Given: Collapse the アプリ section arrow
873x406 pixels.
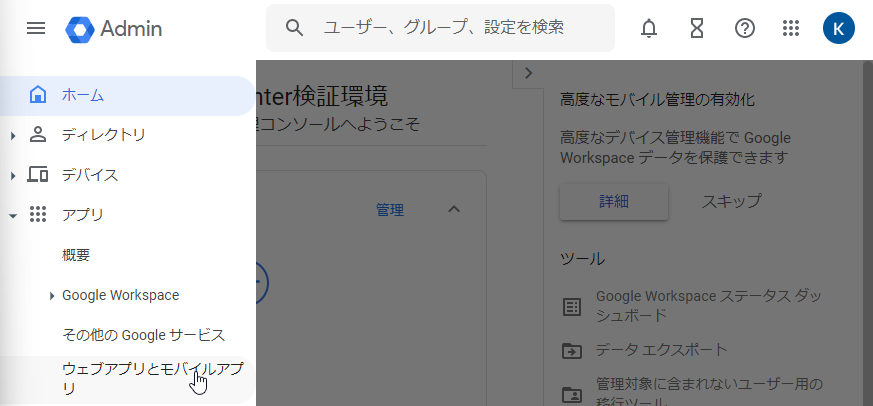Looking at the screenshot, I should click(x=13, y=216).
